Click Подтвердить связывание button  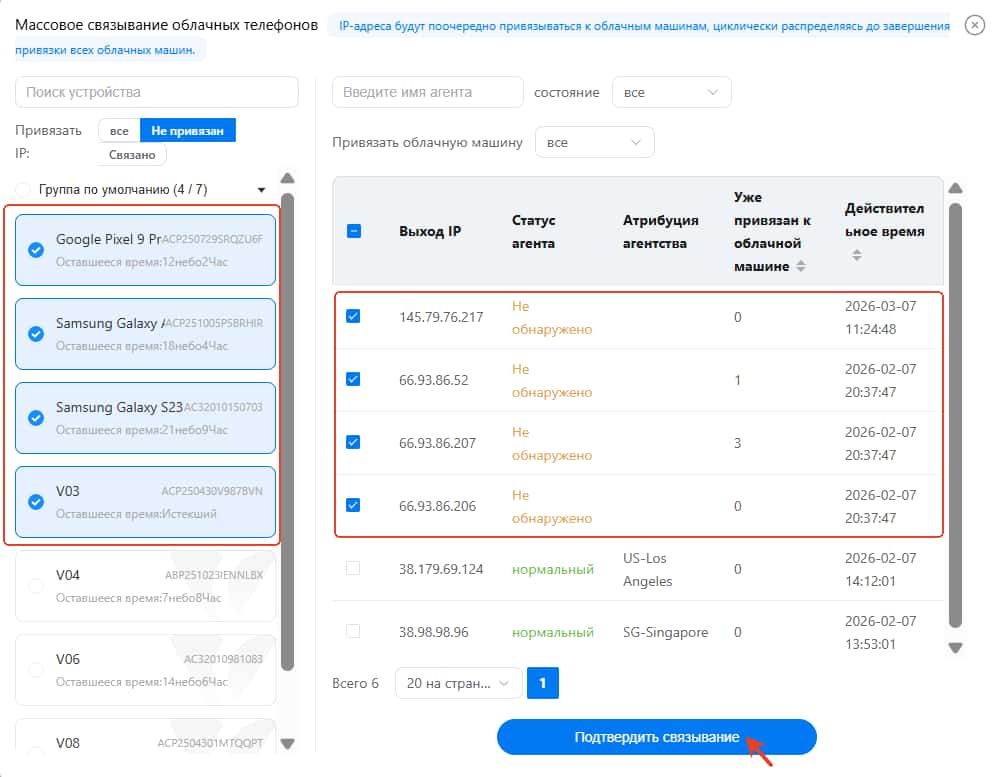point(656,737)
